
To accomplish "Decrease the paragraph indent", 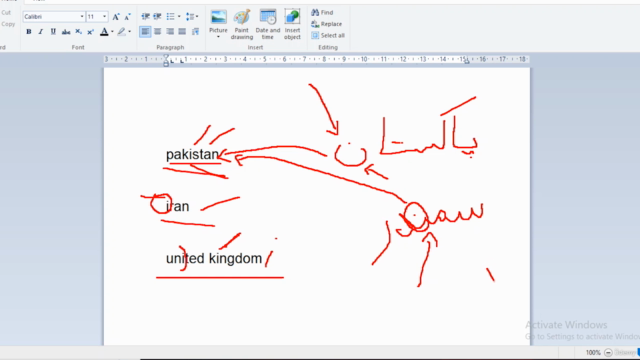I will [x=145, y=16].
